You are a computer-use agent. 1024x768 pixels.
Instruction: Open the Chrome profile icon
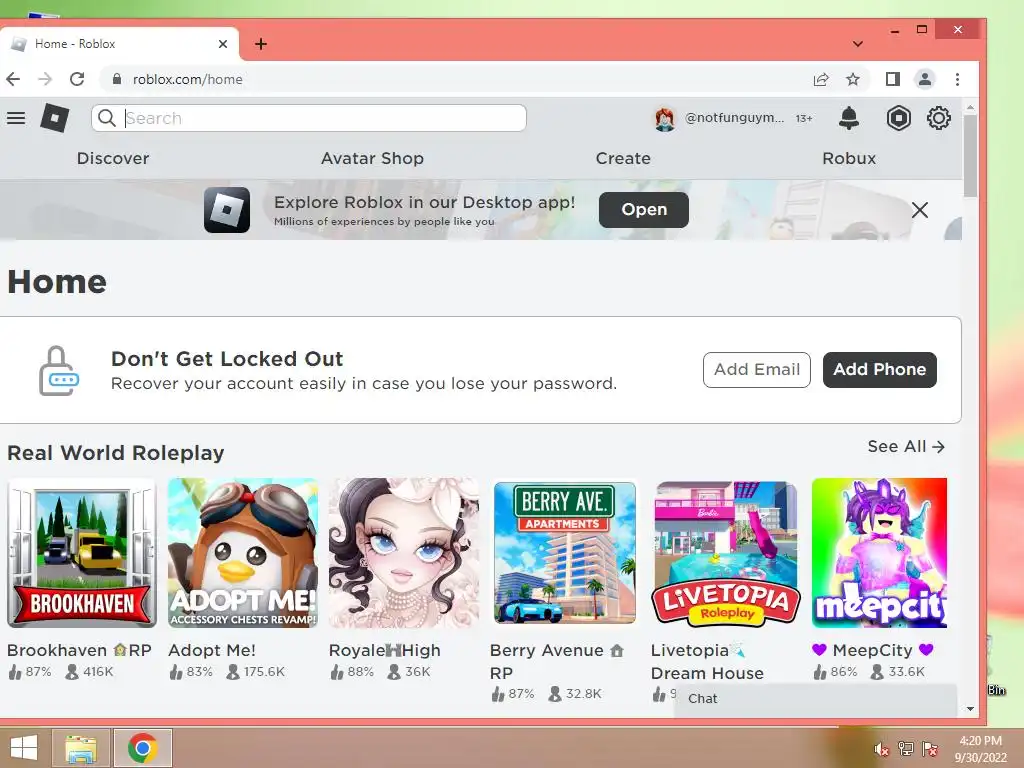tap(925, 80)
